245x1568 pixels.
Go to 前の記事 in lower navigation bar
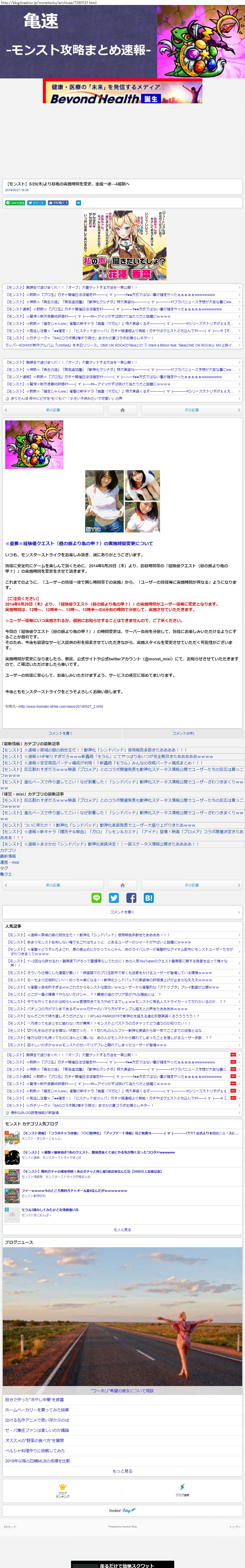tap(53, 885)
